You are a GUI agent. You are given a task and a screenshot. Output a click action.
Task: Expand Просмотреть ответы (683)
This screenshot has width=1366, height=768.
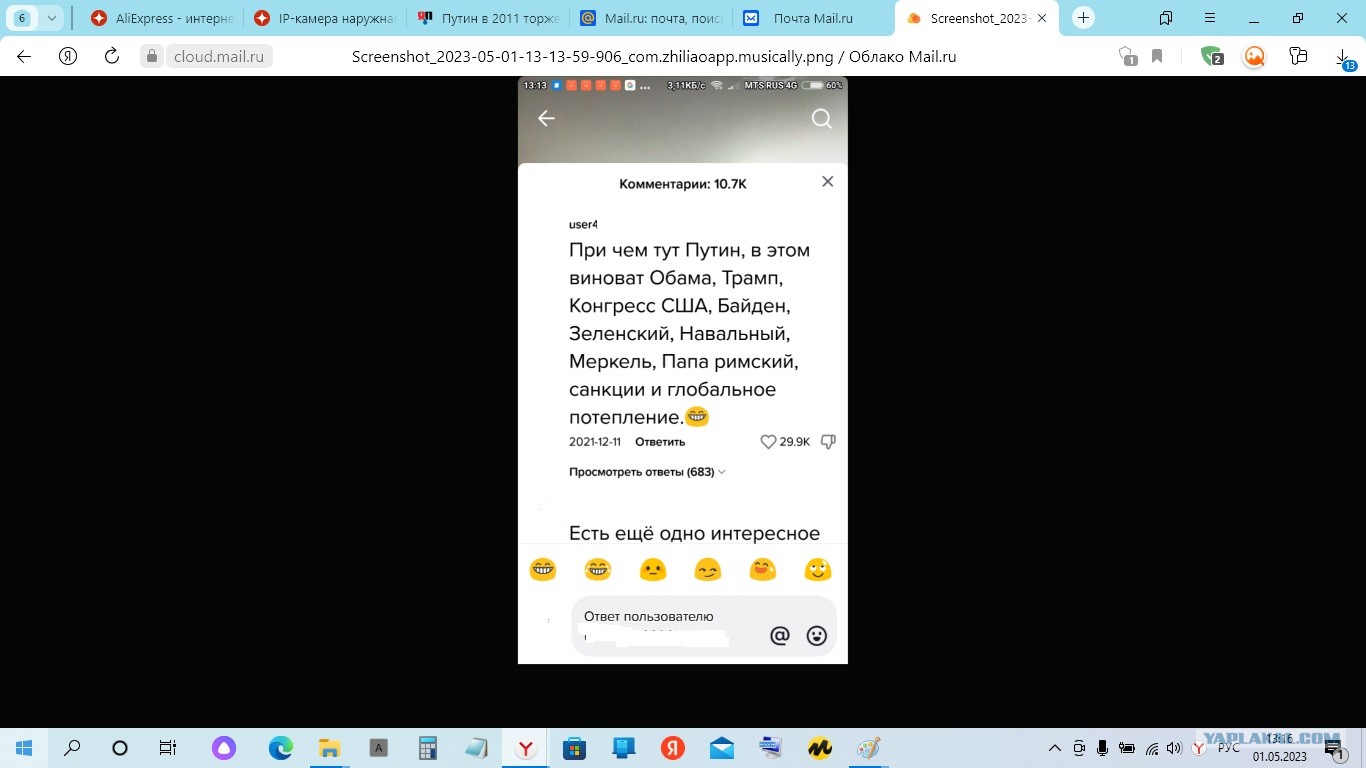pos(647,472)
